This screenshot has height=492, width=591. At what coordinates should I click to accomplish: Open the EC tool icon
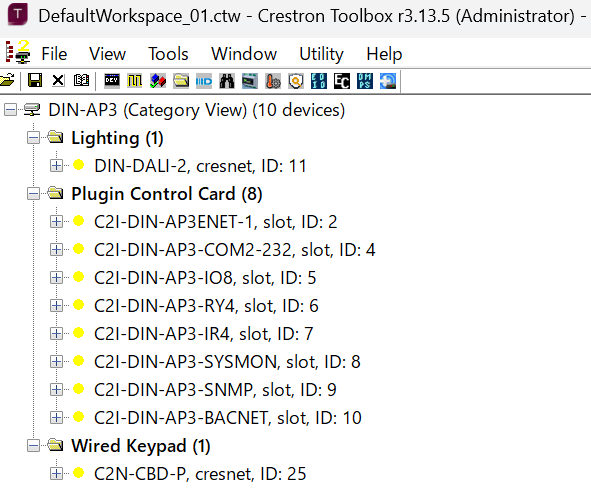342,81
